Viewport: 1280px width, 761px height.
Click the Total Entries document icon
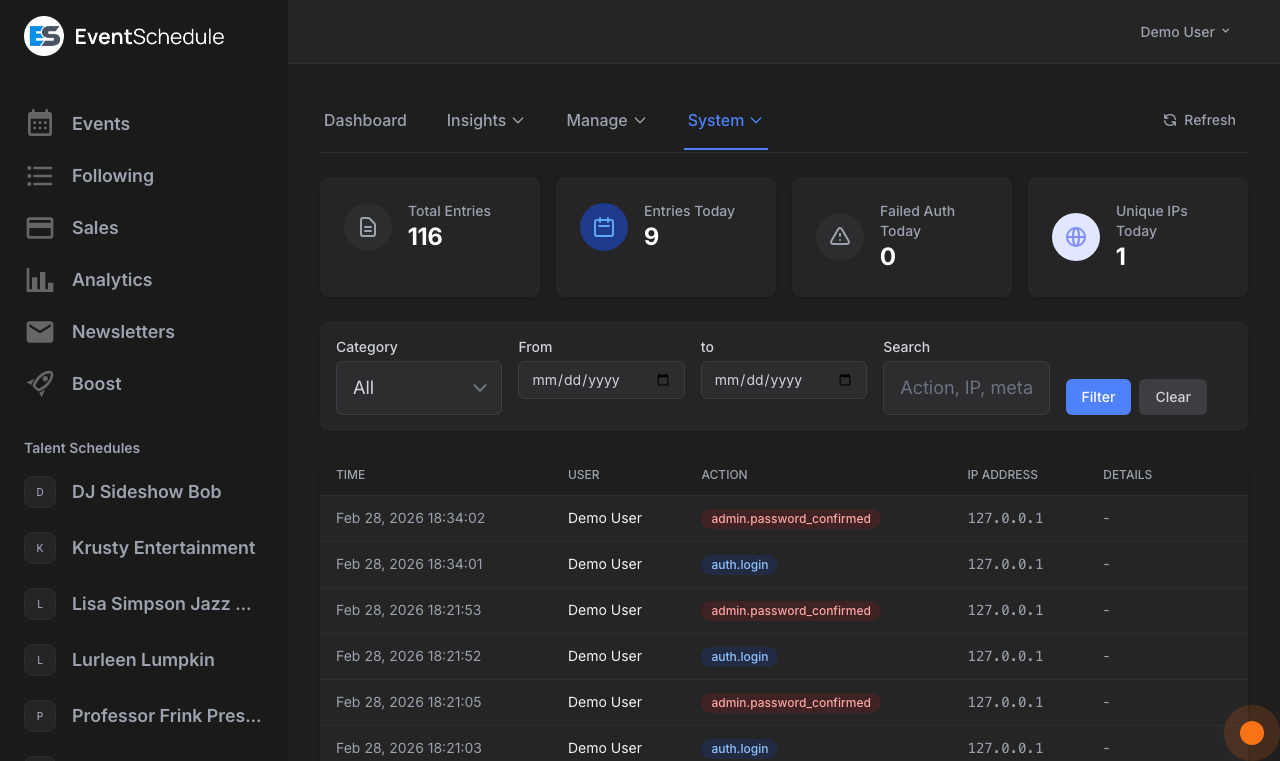pyautogui.click(x=368, y=227)
